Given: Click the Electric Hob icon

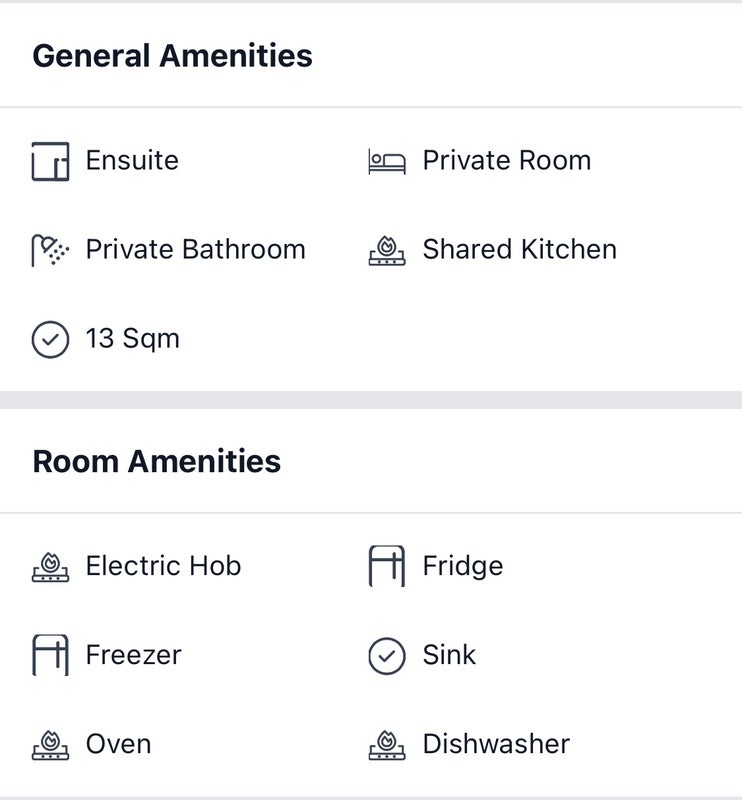Looking at the screenshot, I should click(50, 567).
